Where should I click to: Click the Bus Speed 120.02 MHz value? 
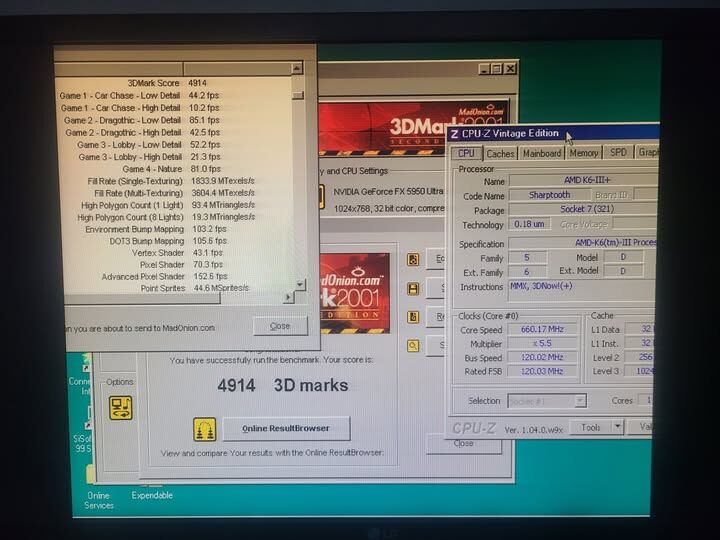point(542,357)
